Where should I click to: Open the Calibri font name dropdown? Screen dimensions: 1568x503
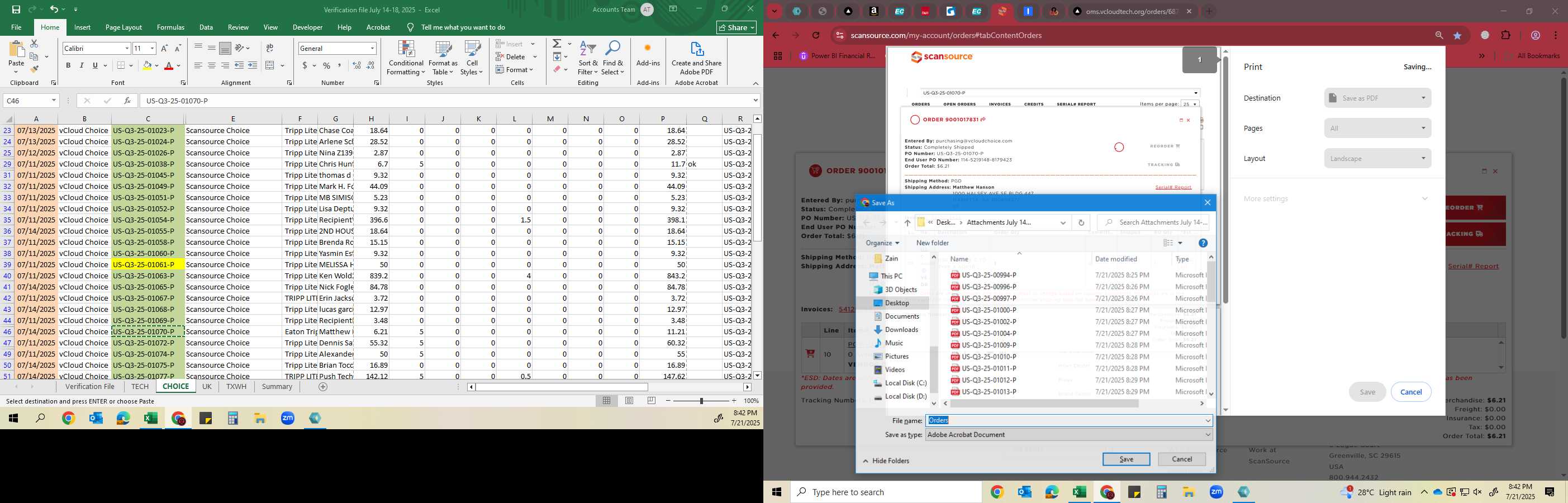(127, 48)
